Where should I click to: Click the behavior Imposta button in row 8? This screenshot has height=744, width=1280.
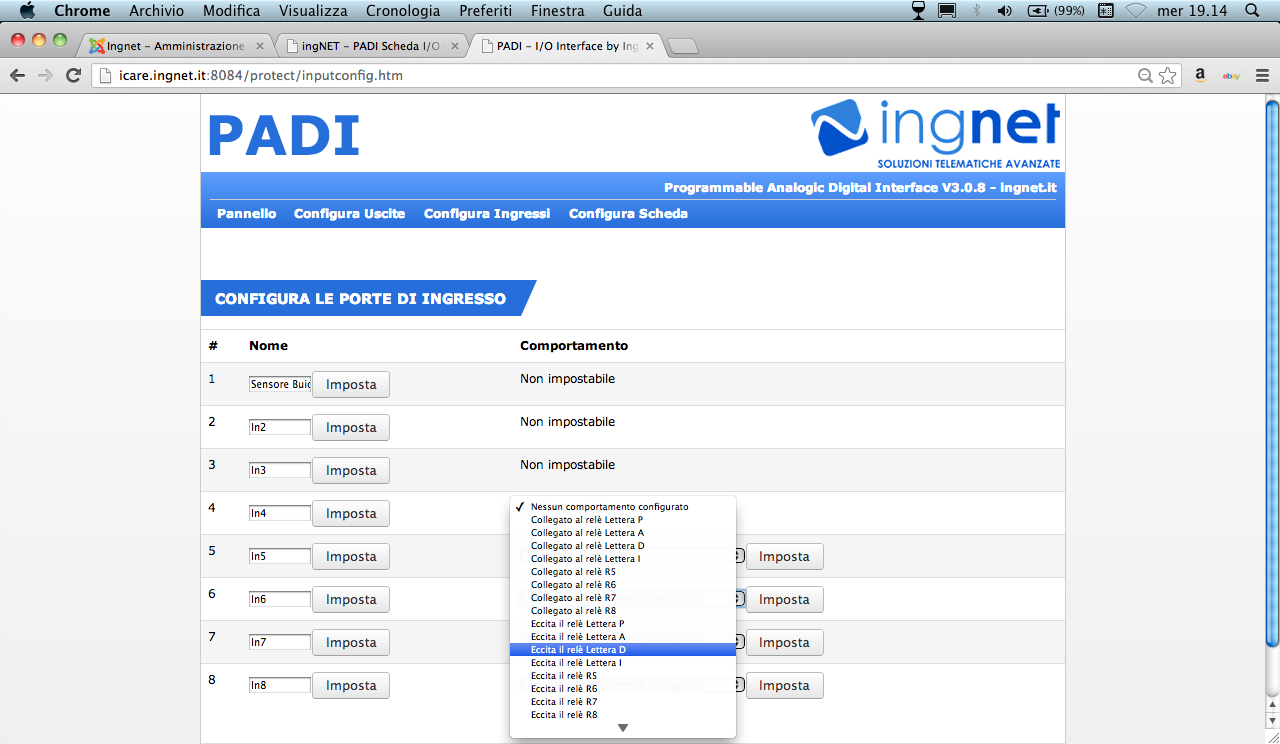point(784,686)
